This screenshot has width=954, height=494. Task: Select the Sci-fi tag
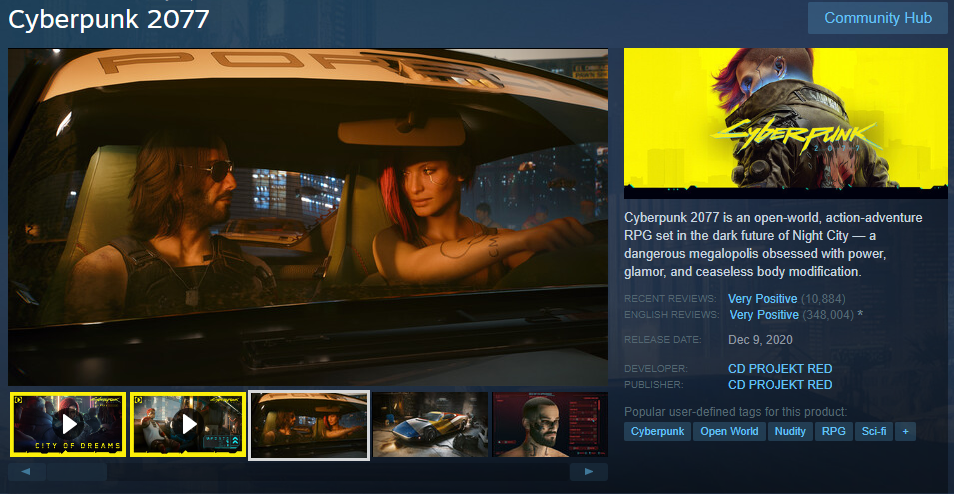tap(874, 431)
